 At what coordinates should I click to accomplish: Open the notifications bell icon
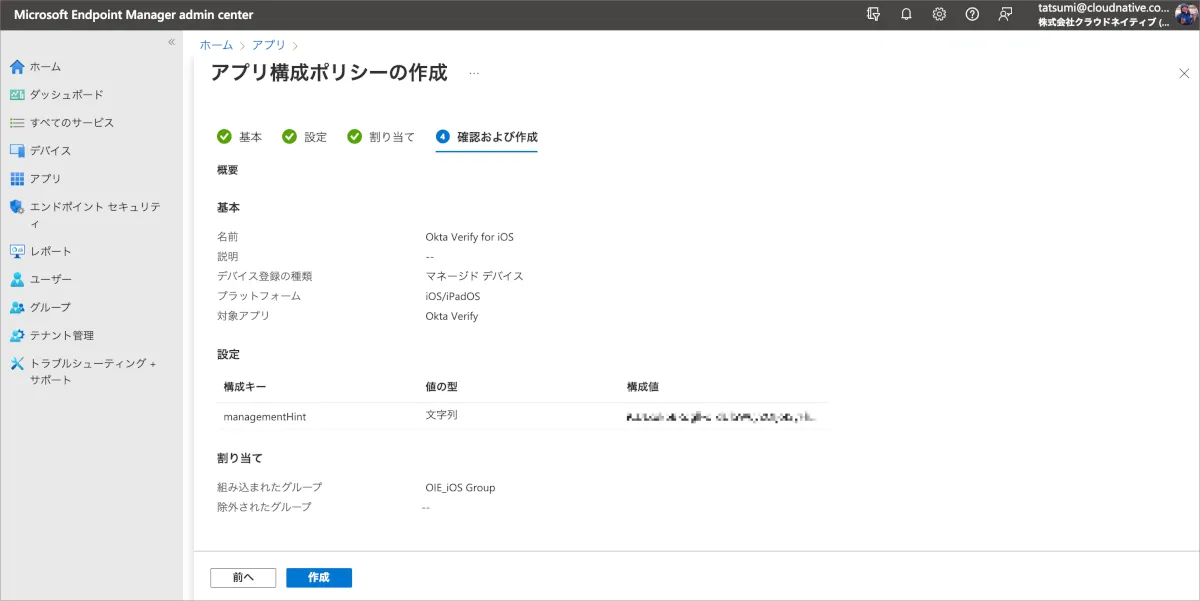pyautogui.click(x=906, y=14)
